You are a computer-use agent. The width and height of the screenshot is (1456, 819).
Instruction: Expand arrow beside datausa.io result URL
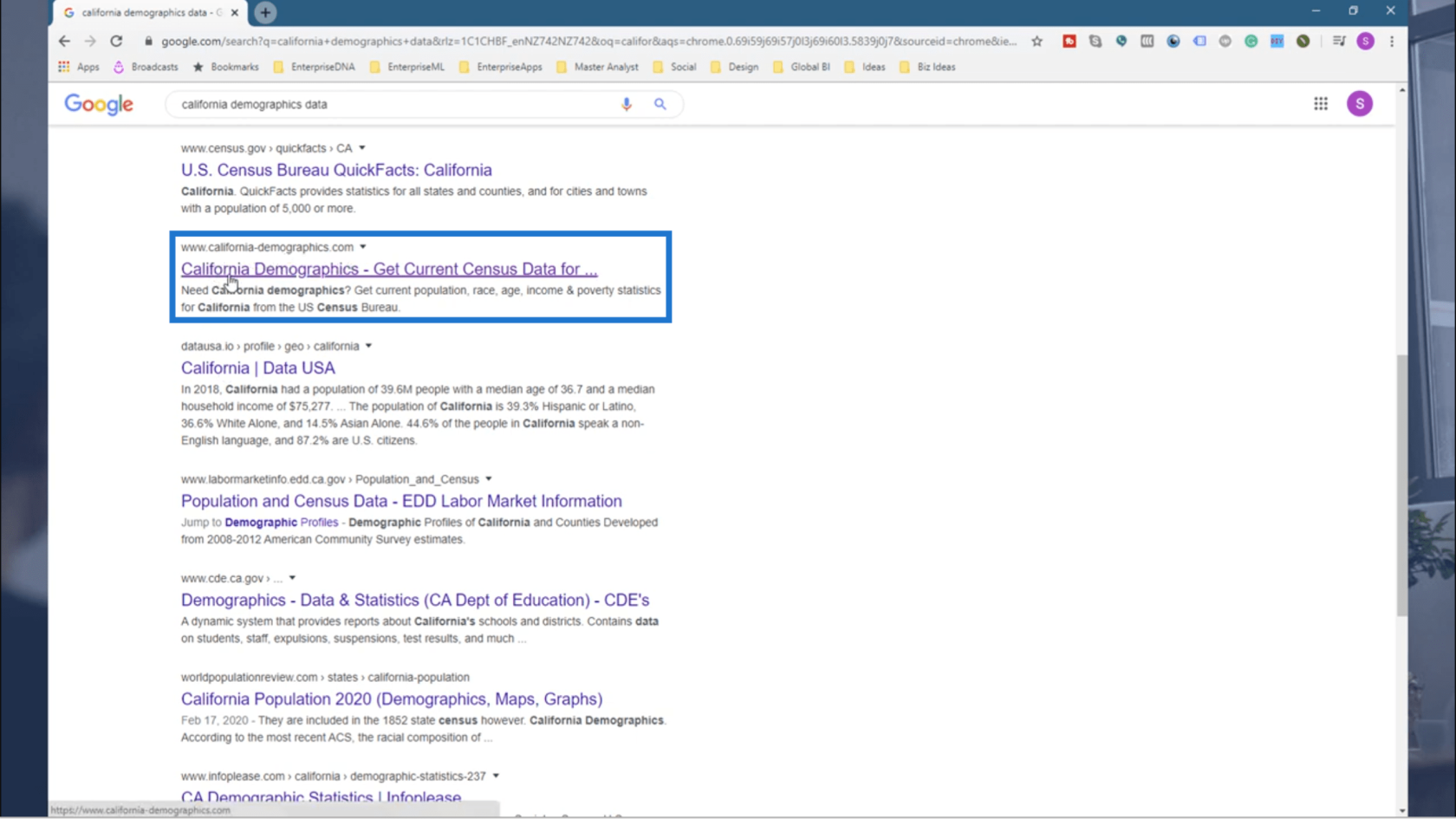[x=368, y=346]
